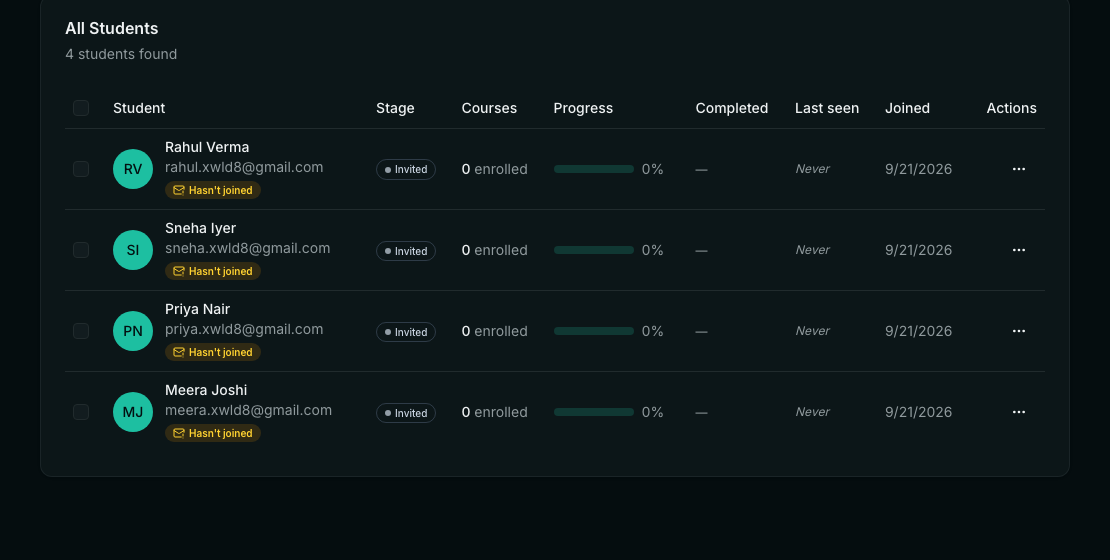Select Meera Joshi's row checkbox
Screen dimensions: 1110x560
[x=81, y=412]
